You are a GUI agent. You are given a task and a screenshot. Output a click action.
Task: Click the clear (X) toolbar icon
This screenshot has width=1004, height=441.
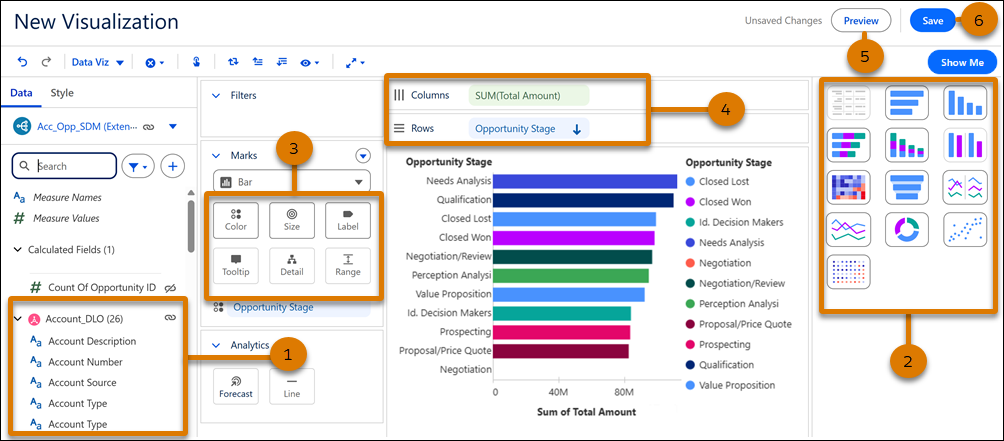[x=155, y=63]
